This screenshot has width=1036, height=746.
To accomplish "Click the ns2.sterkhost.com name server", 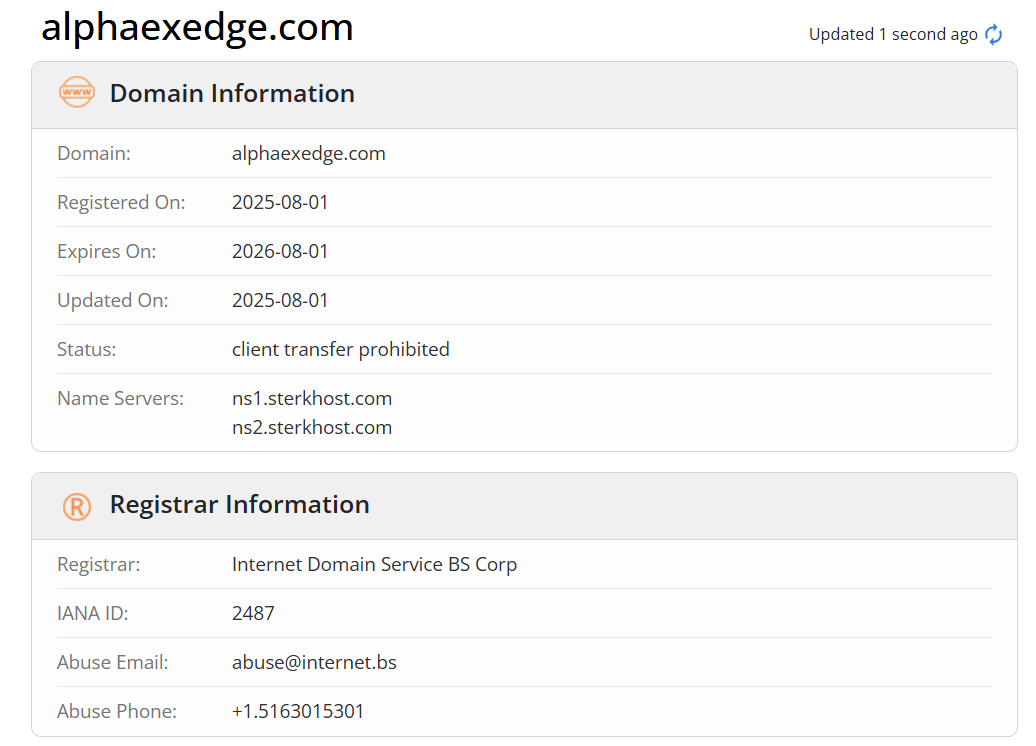I will pyautogui.click(x=312, y=428).
